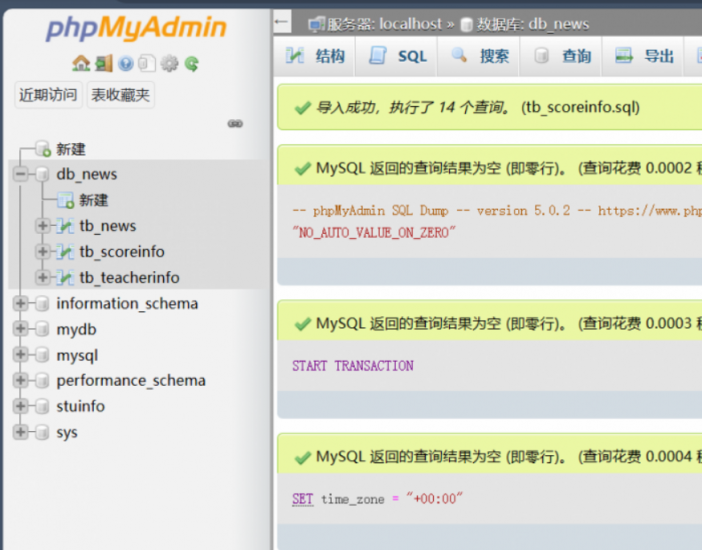
Task: Open the MySQL documentation page icon
Action: pyautogui.click(x=147, y=63)
